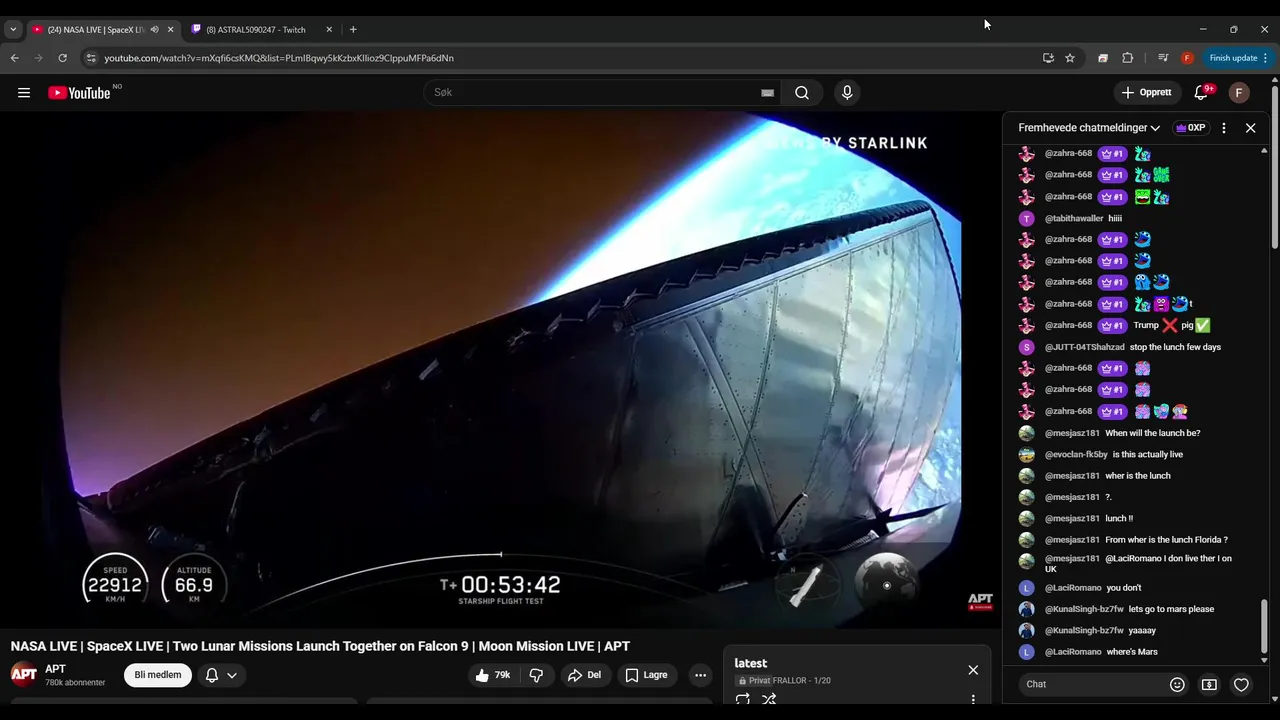The image size is (1280, 720).
Task: Toggle playlist shuffle icon
Action: point(769,700)
